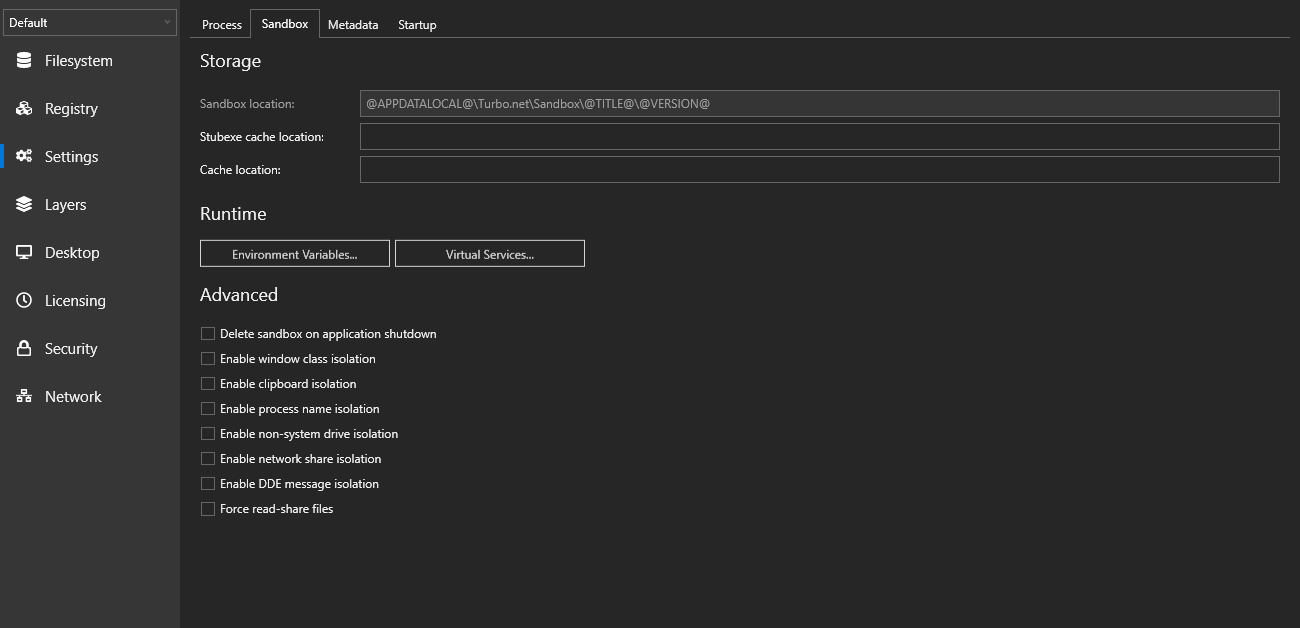Click the Virtual Services button
Screen dimensions: 1300x628
490,254
